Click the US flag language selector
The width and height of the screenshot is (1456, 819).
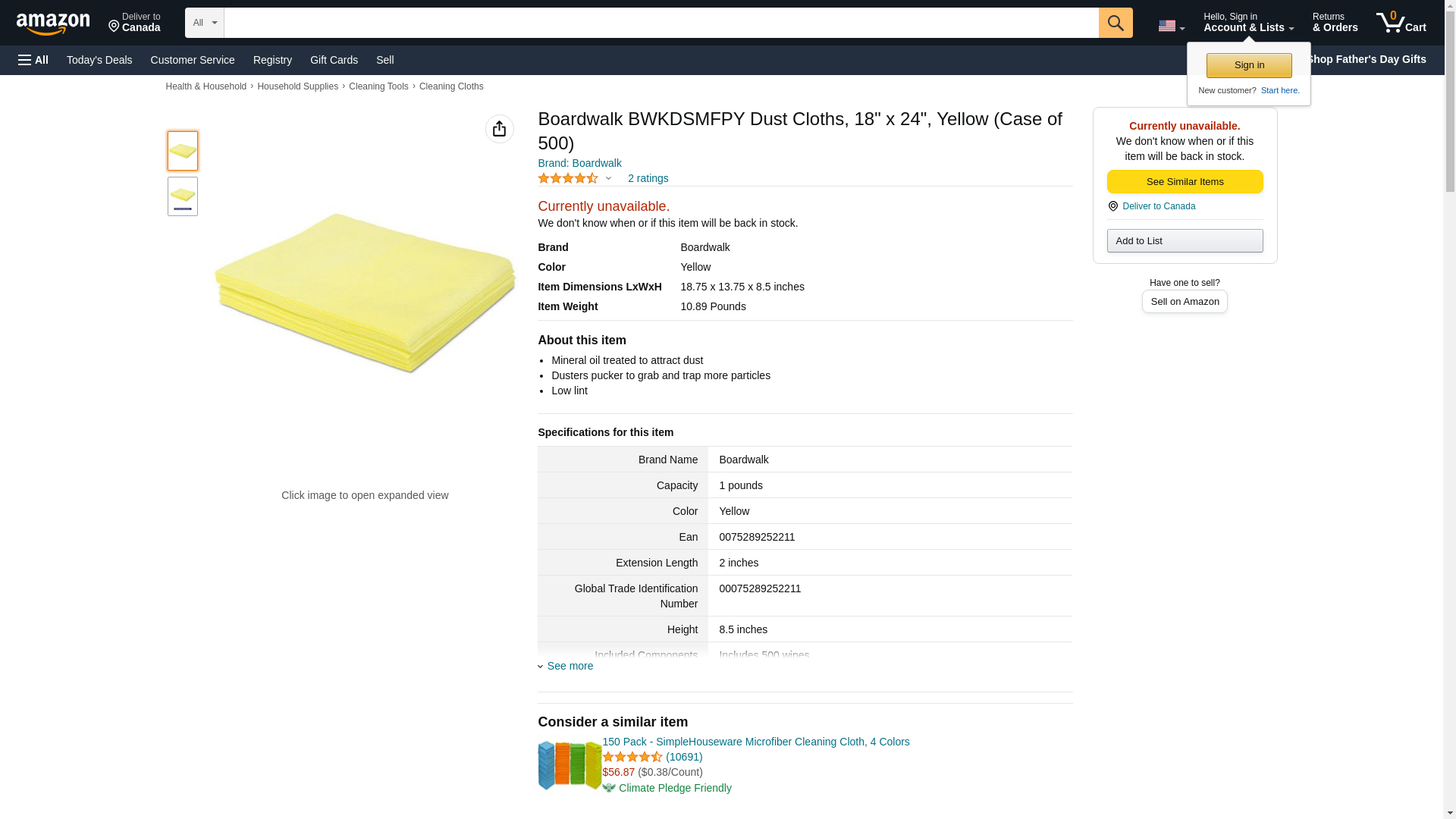point(1171,26)
